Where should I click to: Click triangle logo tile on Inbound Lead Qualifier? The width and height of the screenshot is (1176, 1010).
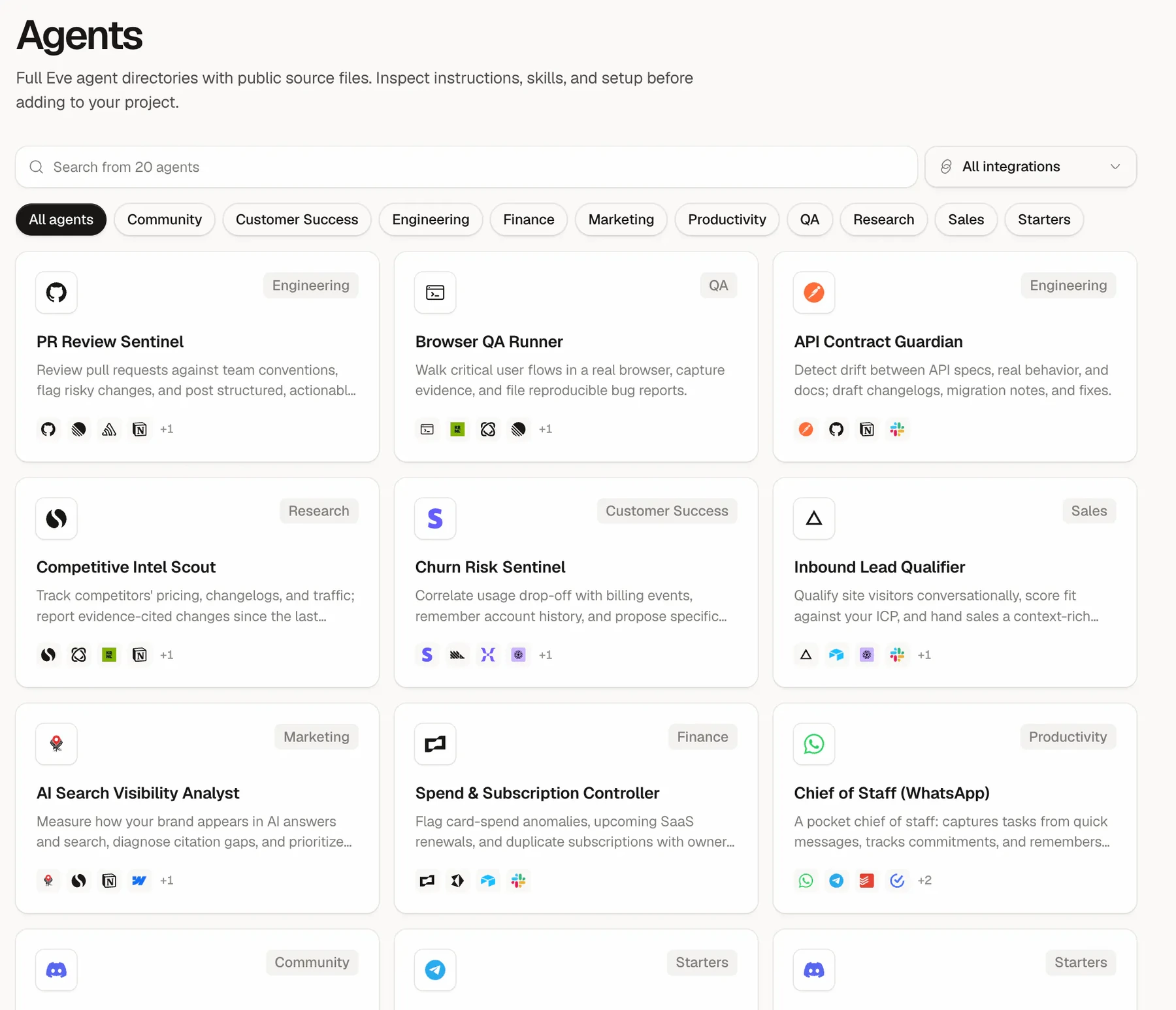pos(814,518)
